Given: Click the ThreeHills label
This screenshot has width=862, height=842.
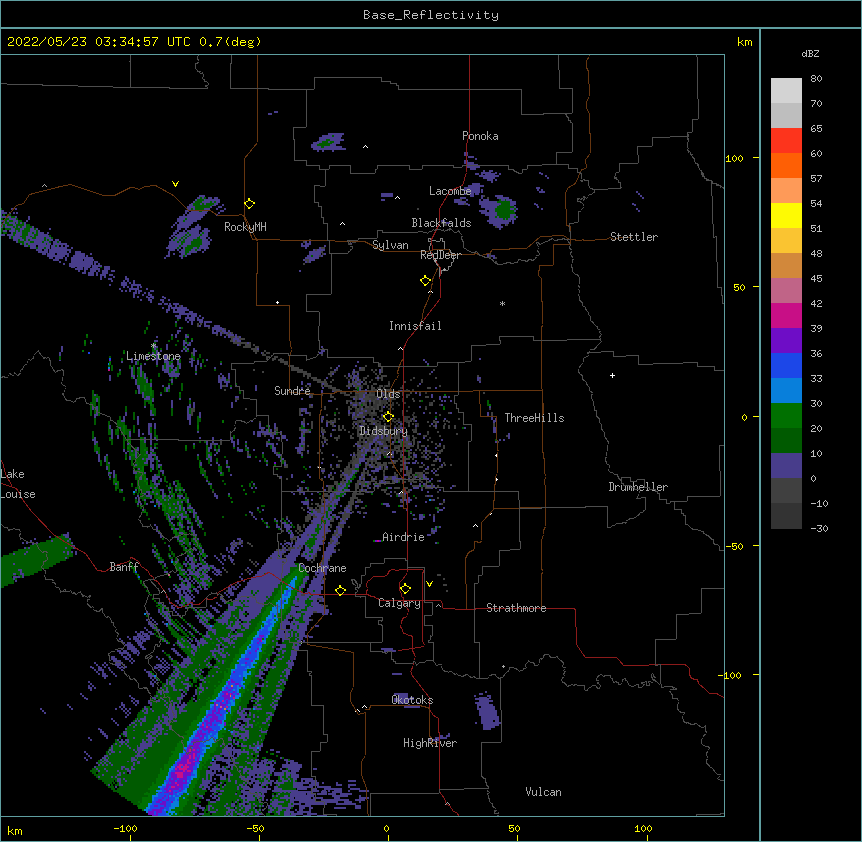Looking at the screenshot, I should point(534,418).
